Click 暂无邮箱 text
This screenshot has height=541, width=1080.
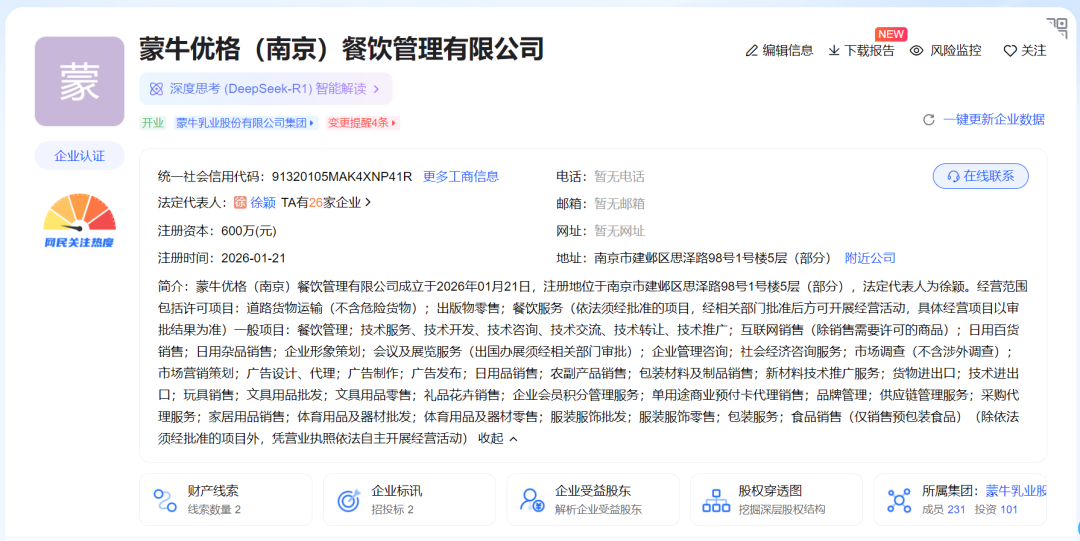point(619,203)
